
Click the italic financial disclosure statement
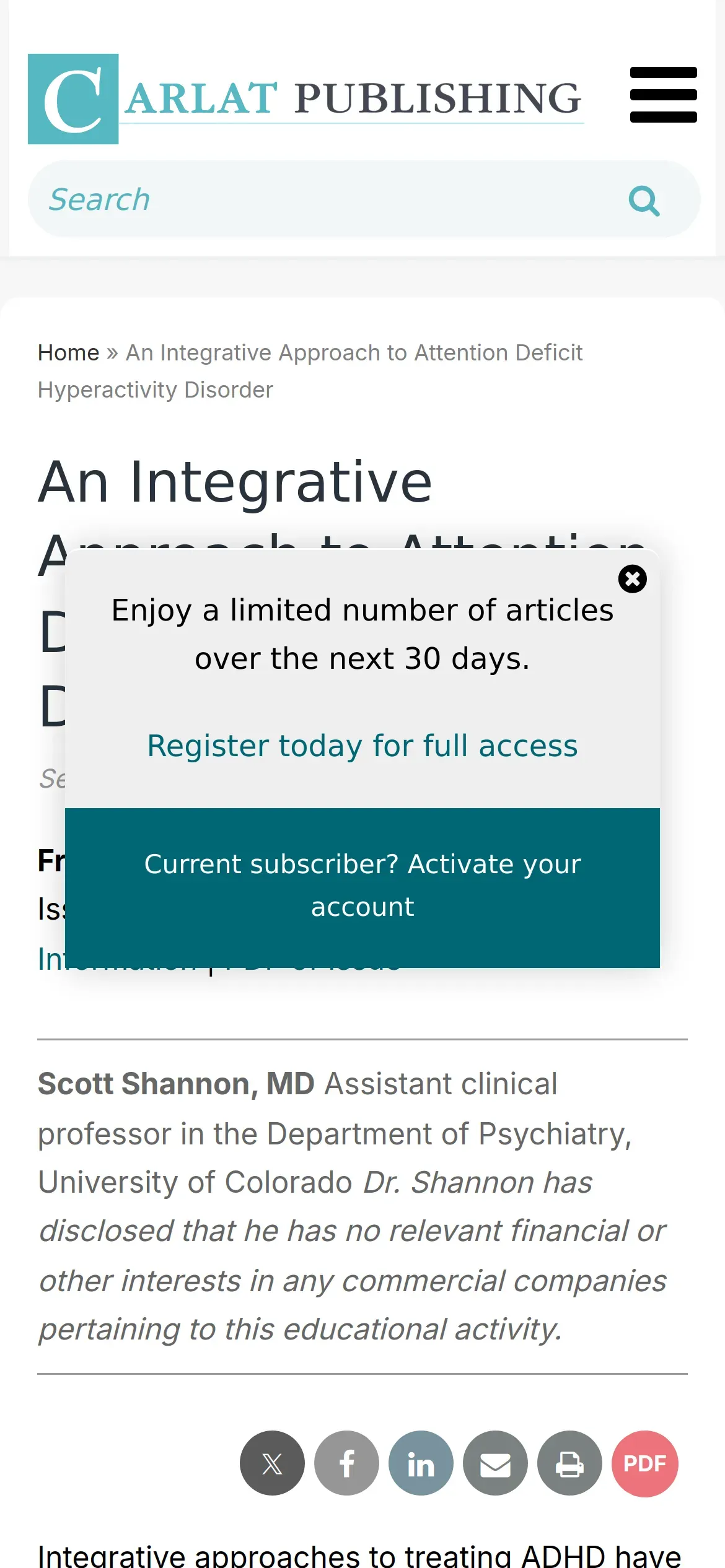tap(353, 1255)
